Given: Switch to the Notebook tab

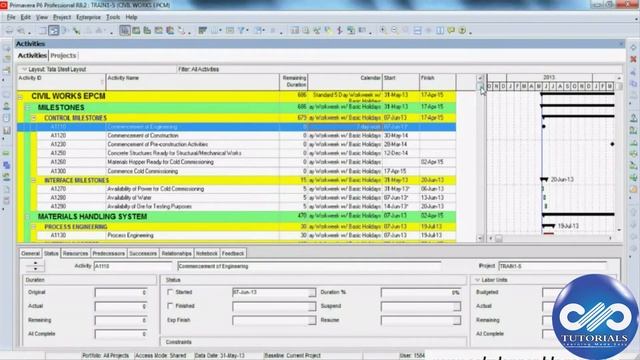Looking at the screenshot, I should coord(207,253).
